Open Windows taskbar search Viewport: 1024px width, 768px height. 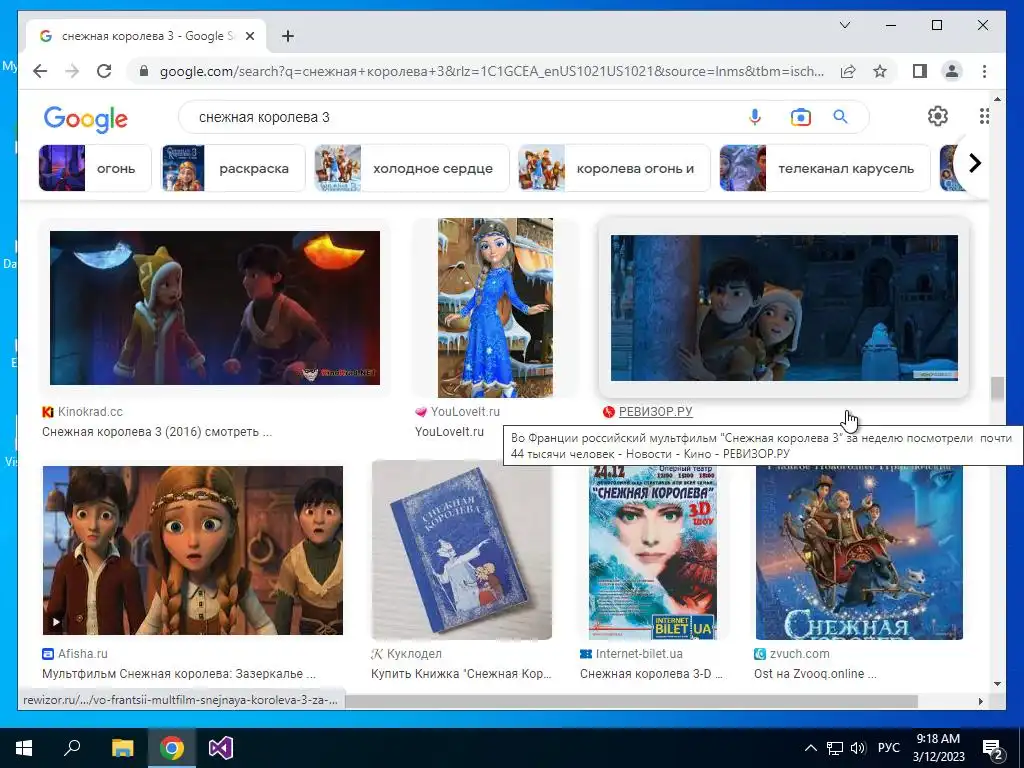coord(72,748)
